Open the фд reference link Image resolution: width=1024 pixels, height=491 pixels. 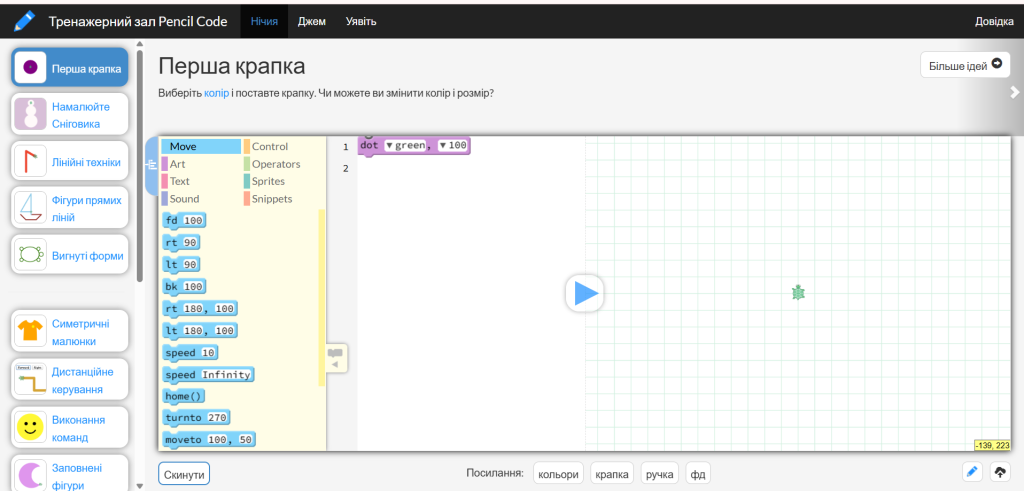[697, 474]
